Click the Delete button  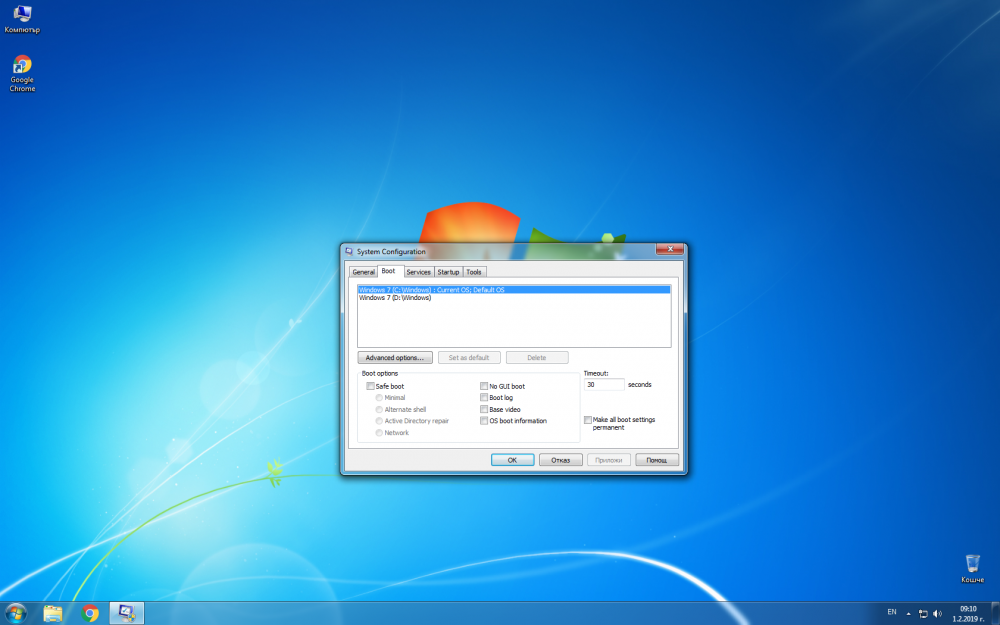point(537,358)
